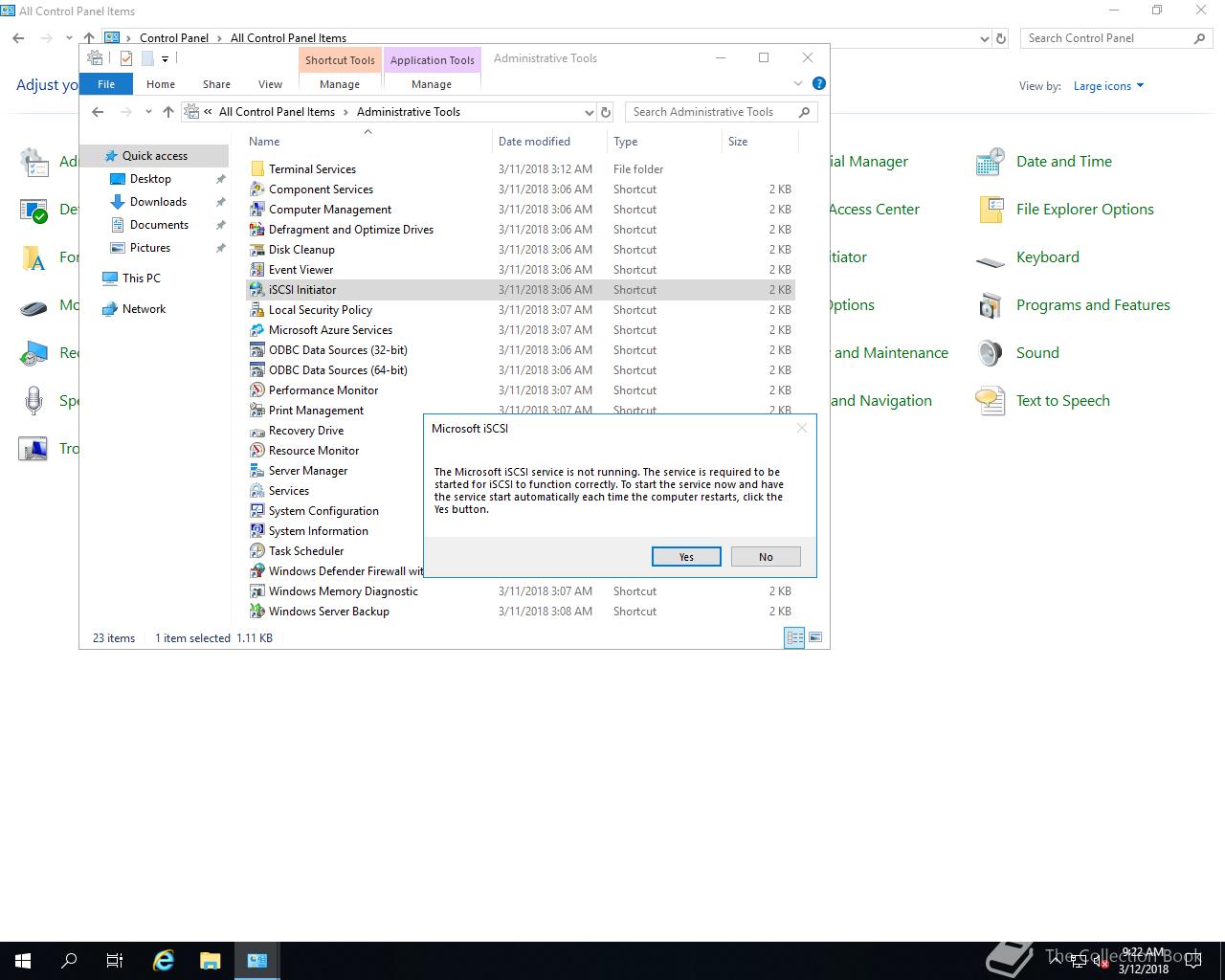1225x980 pixels.
Task: Click the Search Administrative Tools field
Action: [x=721, y=112]
